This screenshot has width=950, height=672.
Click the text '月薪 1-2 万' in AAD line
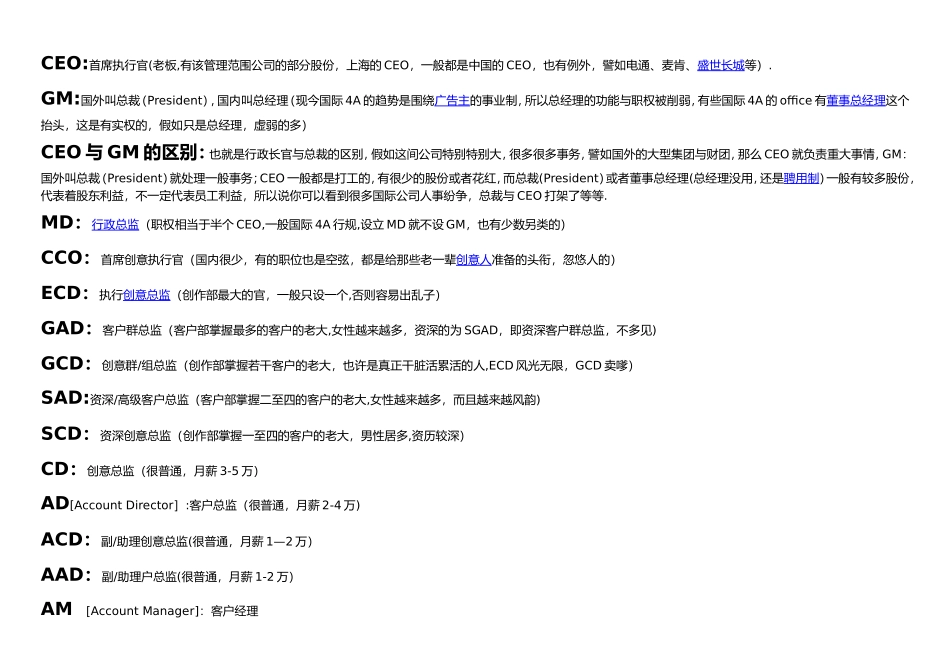[258, 576]
